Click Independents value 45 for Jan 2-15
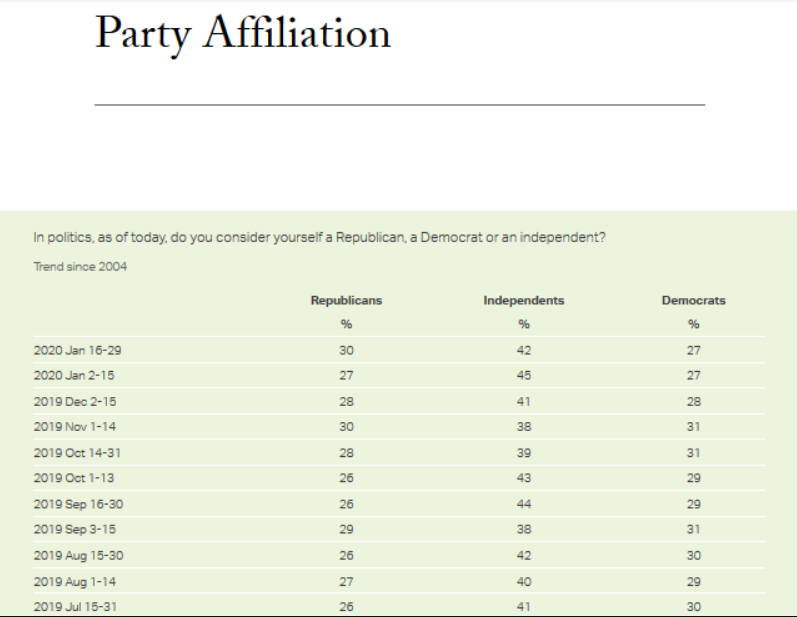Viewport: 797px width, 617px height. (x=524, y=376)
